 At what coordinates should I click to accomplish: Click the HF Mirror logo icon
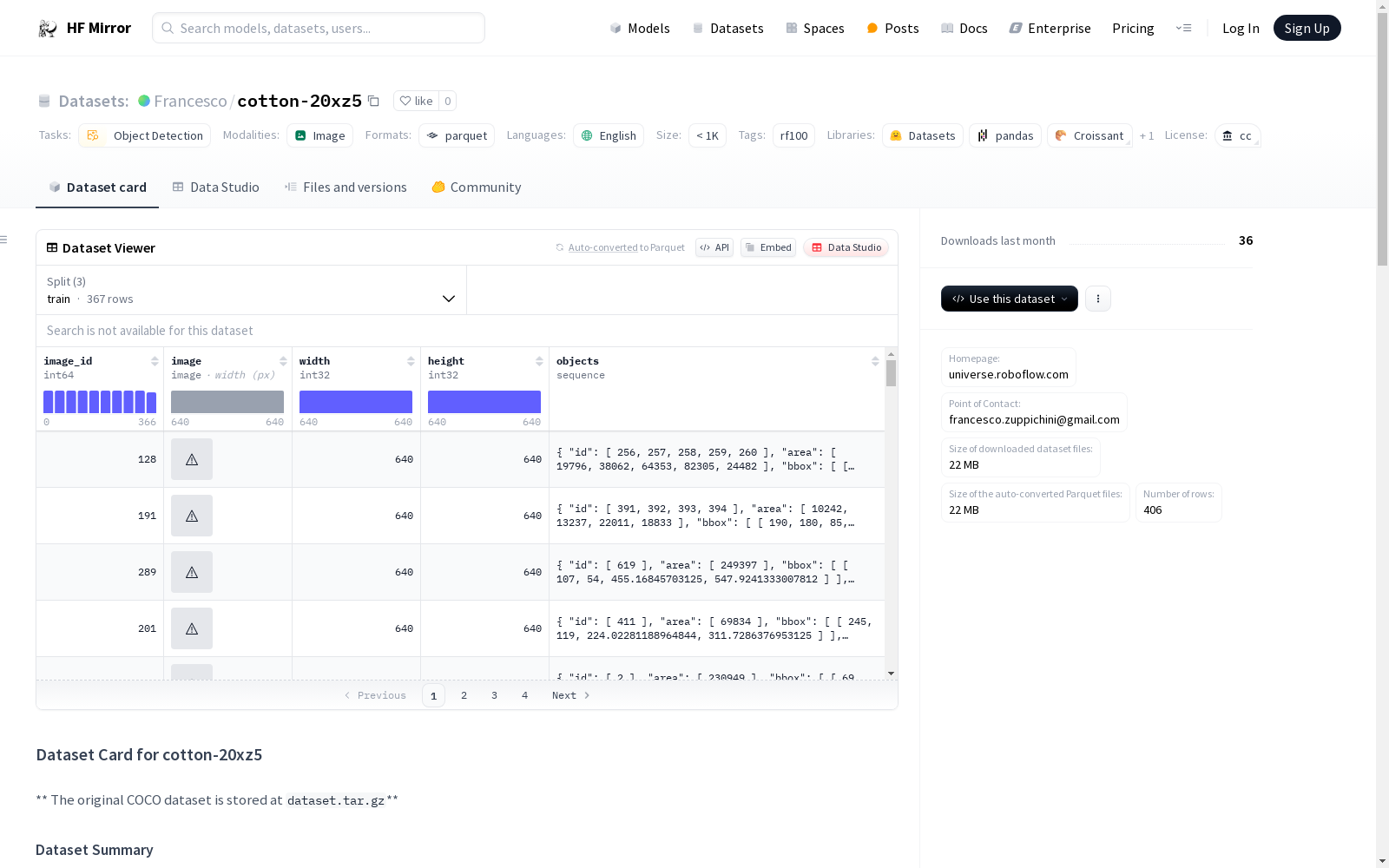tap(48, 29)
